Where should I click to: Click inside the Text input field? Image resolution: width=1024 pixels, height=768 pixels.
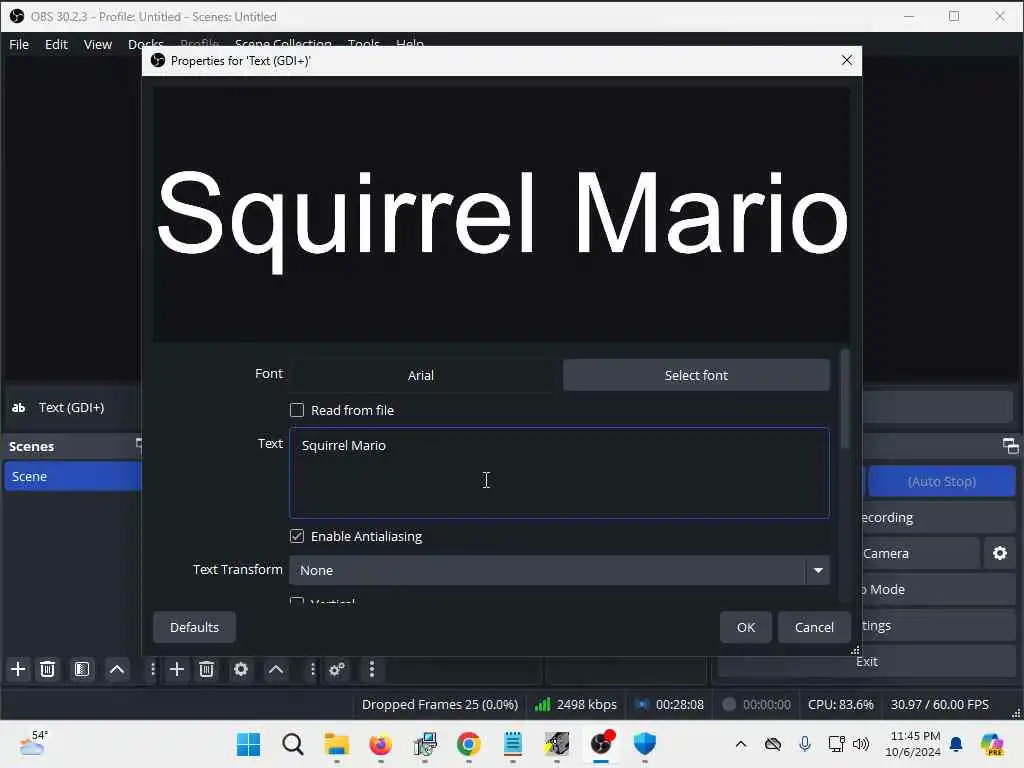(559, 473)
